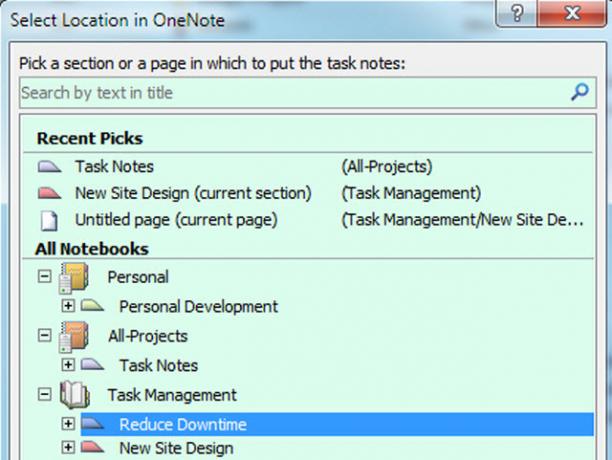612x460 pixels.
Task: Click the red New Site Design section icon in Recent Picks
Action: pyautogui.click(x=49, y=193)
